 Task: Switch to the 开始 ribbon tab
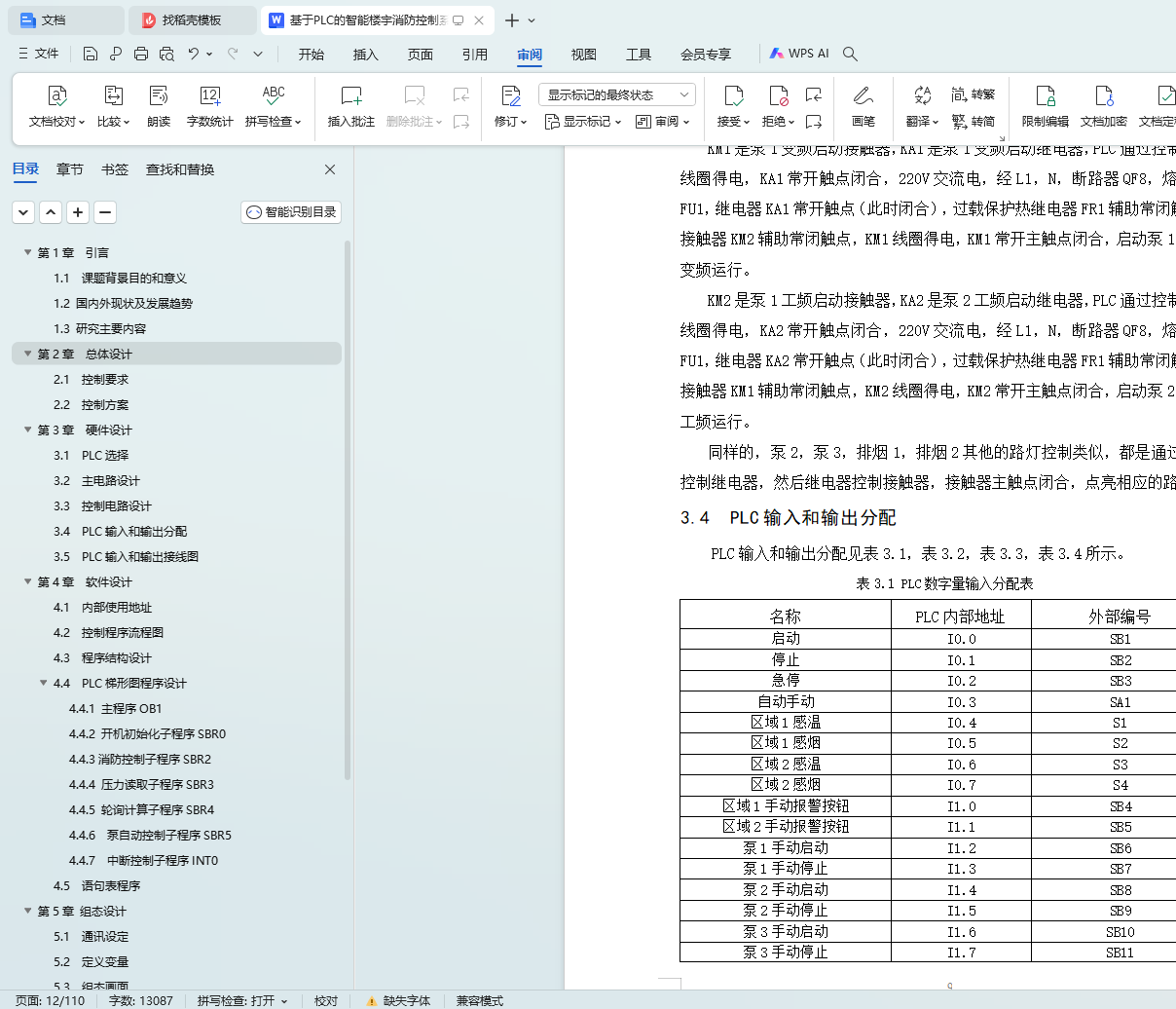(312, 54)
